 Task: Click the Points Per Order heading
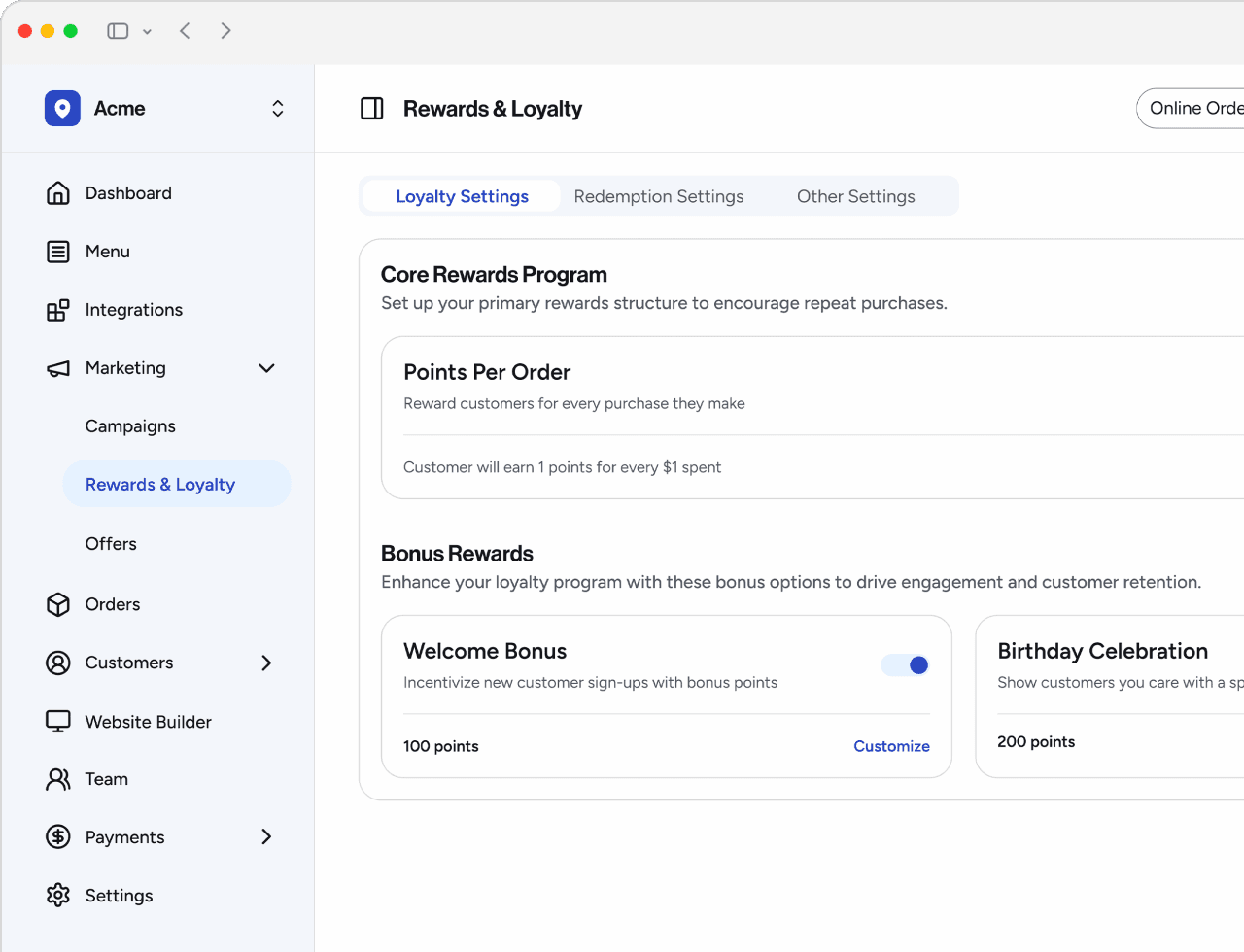487,372
